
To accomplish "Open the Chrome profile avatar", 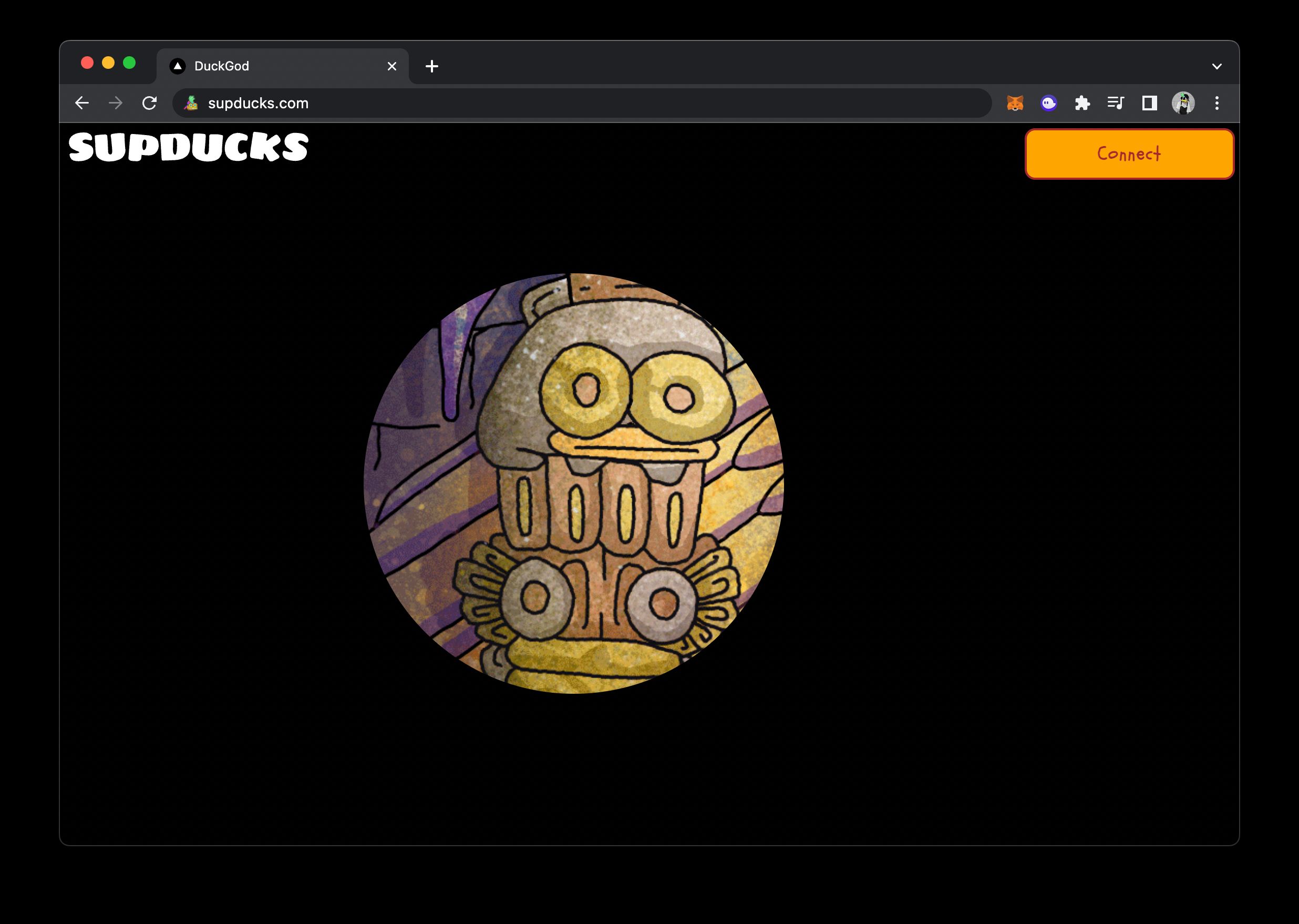I will pyautogui.click(x=1183, y=103).
